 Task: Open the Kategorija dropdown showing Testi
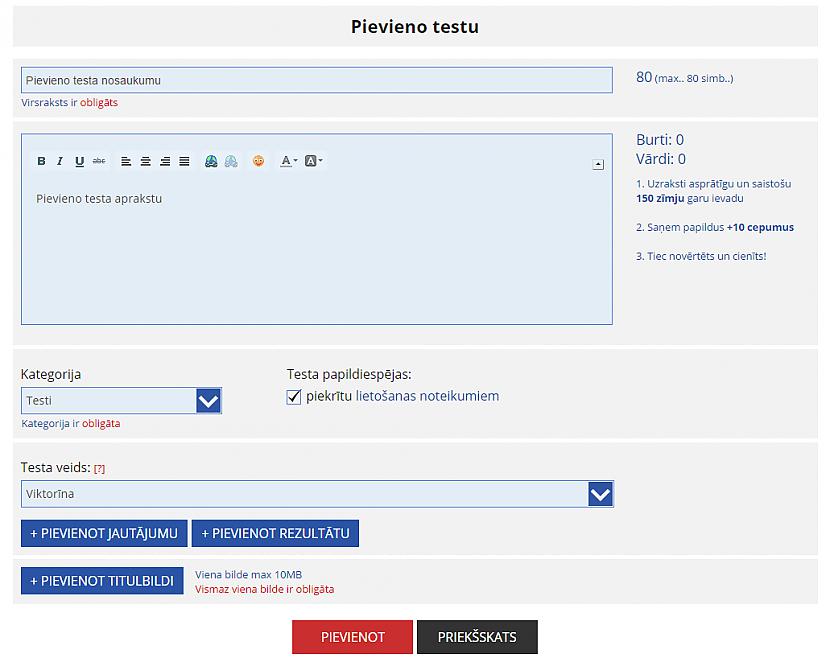(121, 401)
